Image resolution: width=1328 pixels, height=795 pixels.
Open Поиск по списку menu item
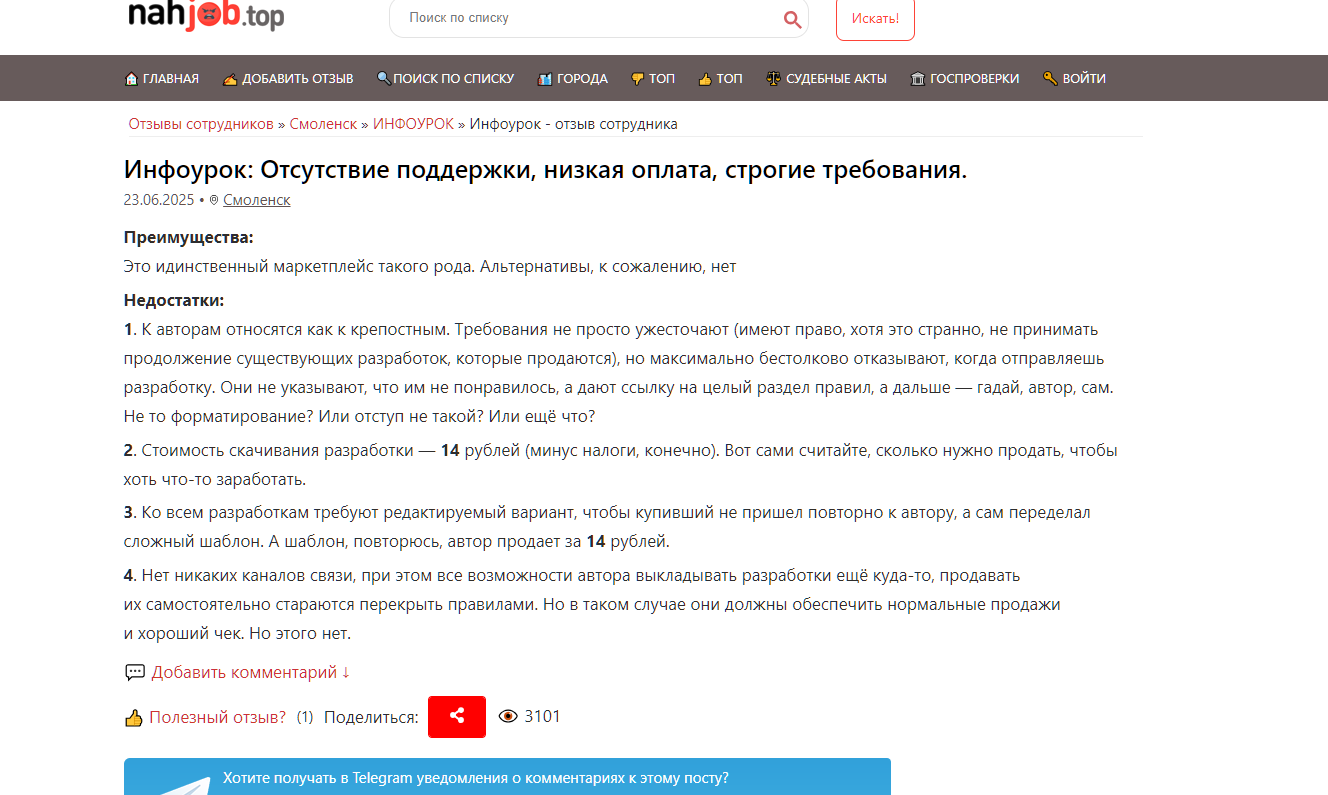tap(445, 79)
